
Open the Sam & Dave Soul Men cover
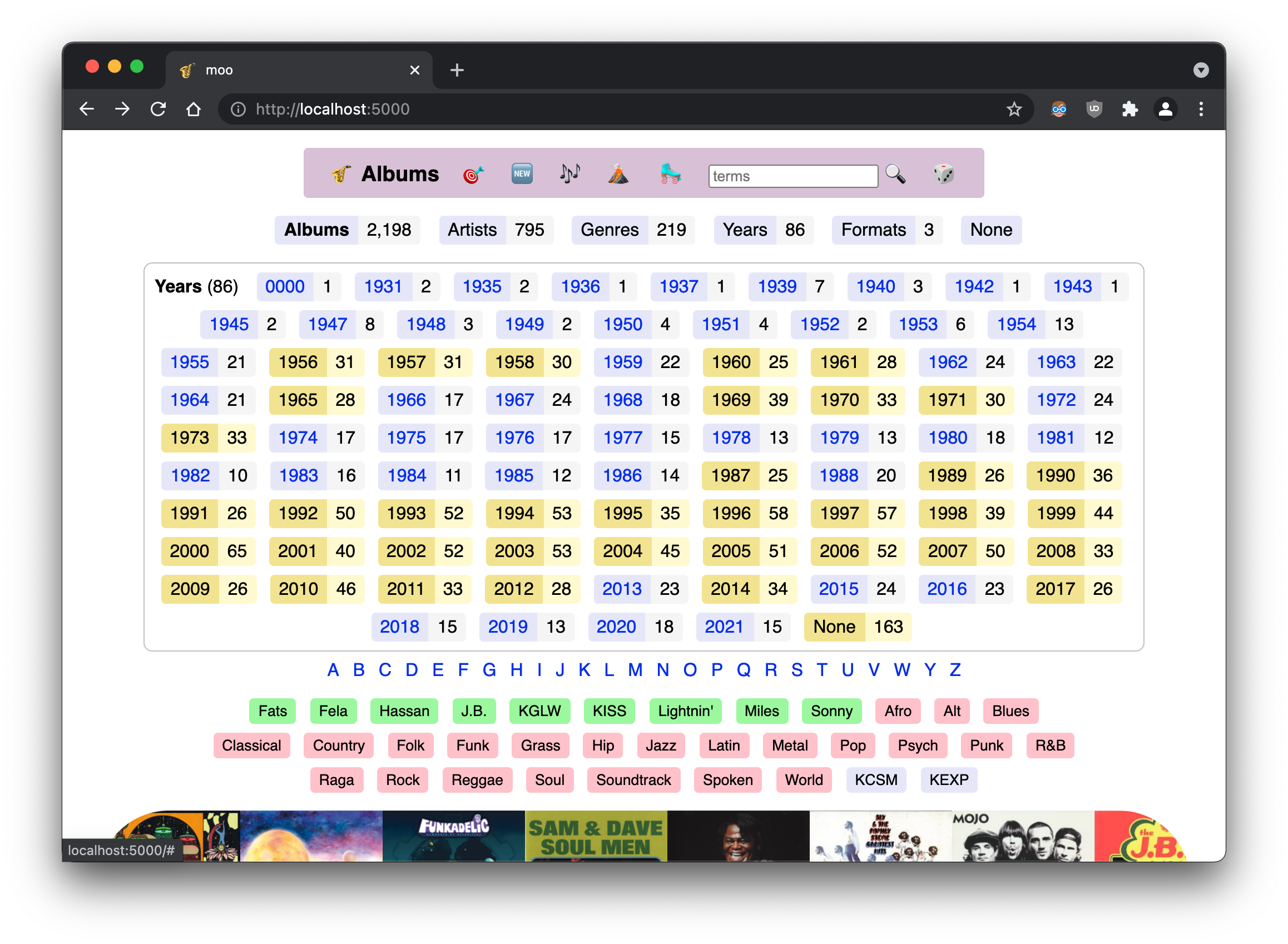[595, 836]
